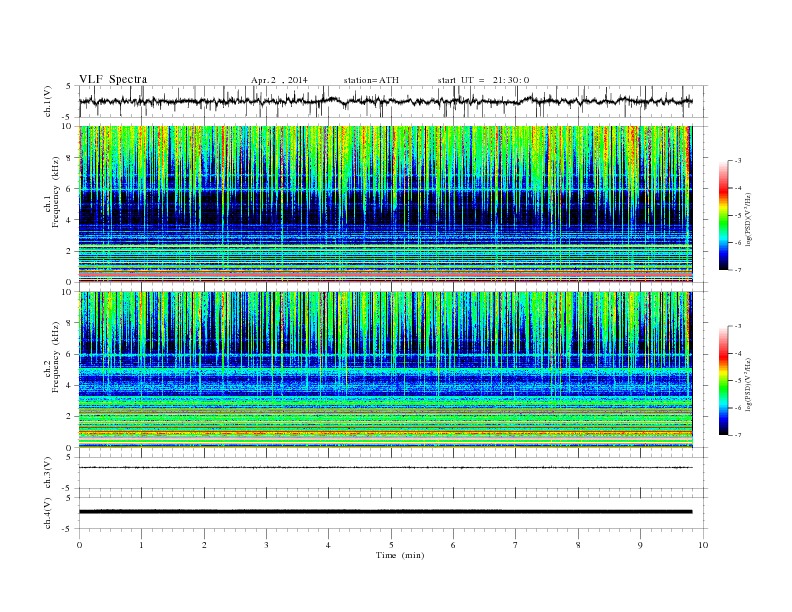
Task: Click the 2 kHz tick label of ch.2 spectrogram
Action: (70, 417)
